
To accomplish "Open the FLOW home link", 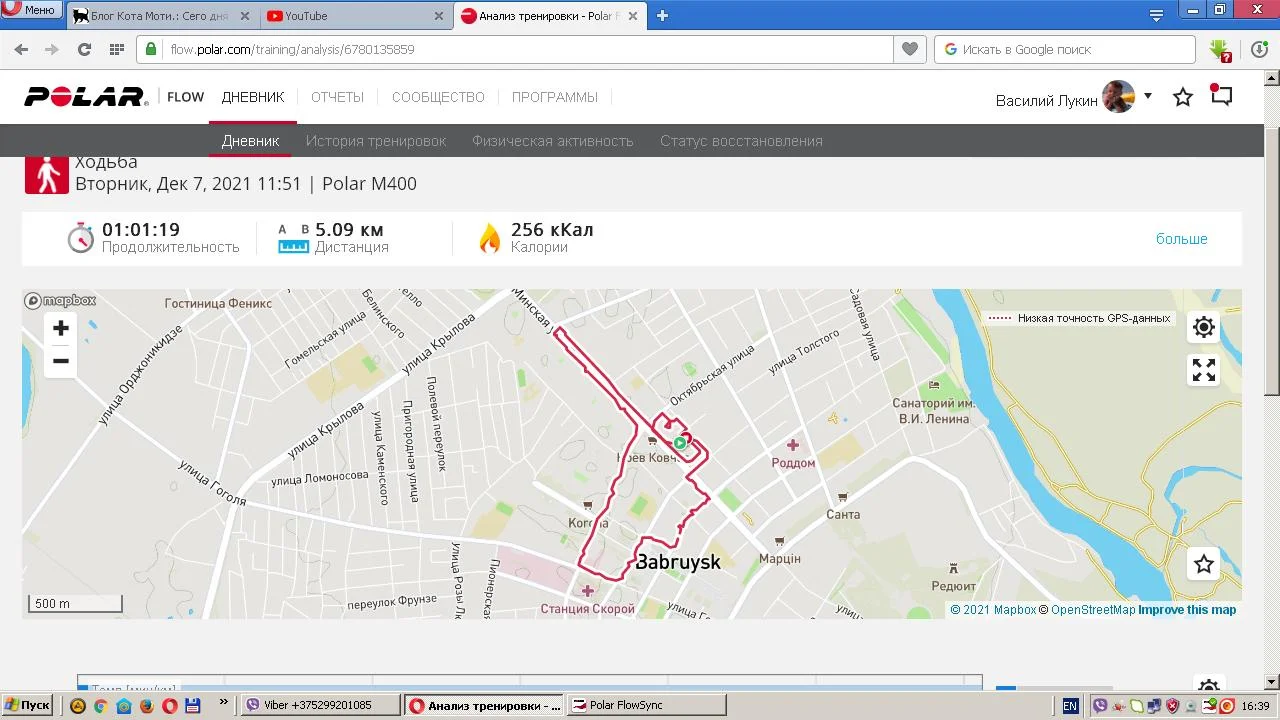I will 185,97.
